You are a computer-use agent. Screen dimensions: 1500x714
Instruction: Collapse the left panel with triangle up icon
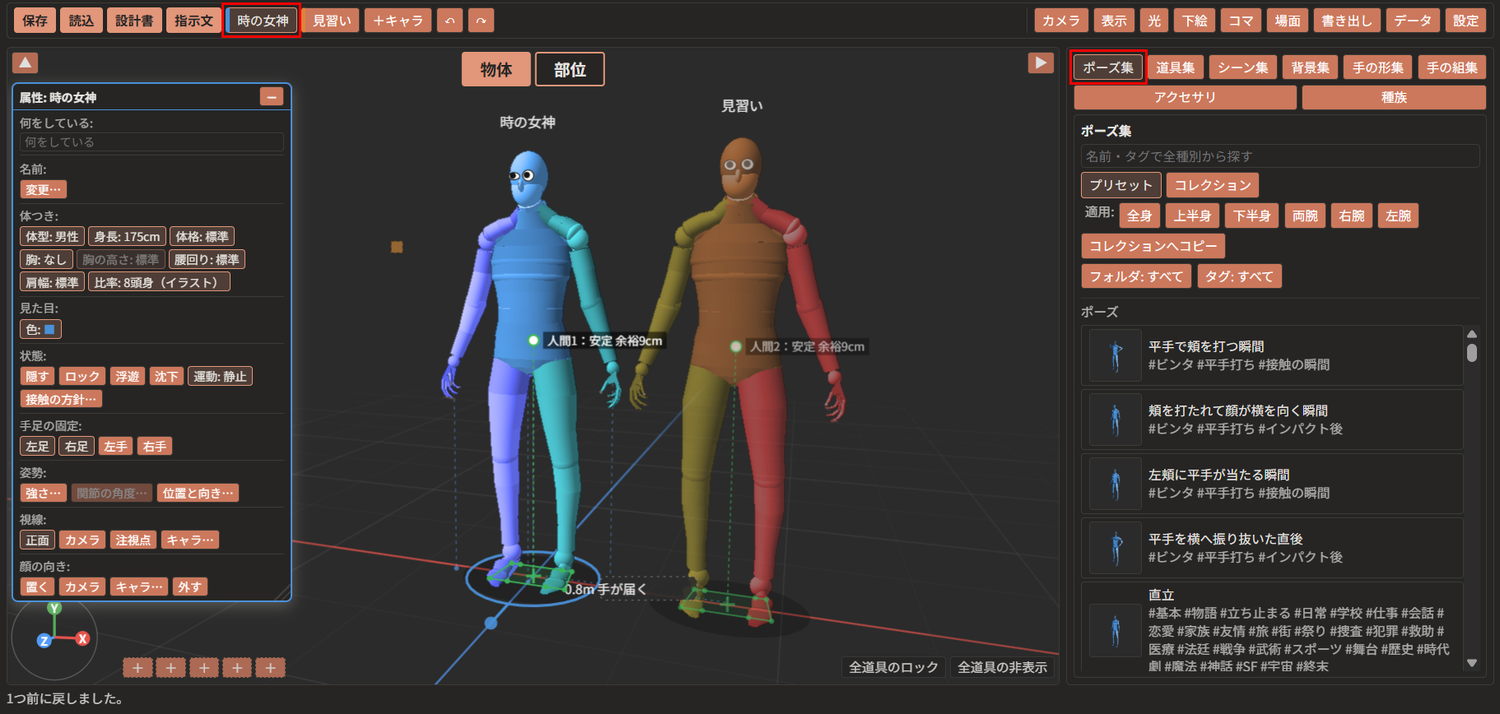pyautogui.click(x=25, y=63)
